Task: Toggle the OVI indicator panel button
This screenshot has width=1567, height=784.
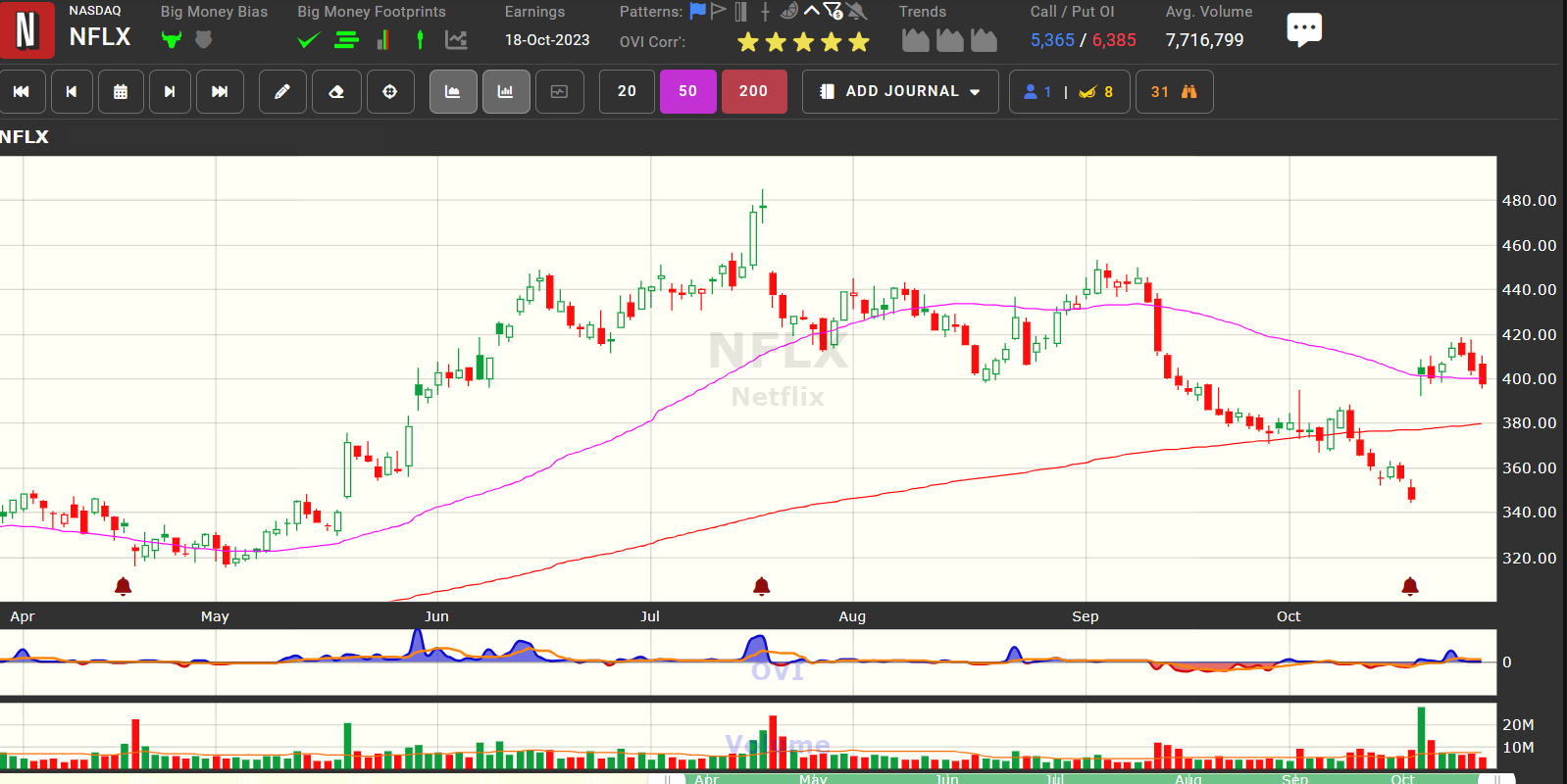Action: click(559, 92)
